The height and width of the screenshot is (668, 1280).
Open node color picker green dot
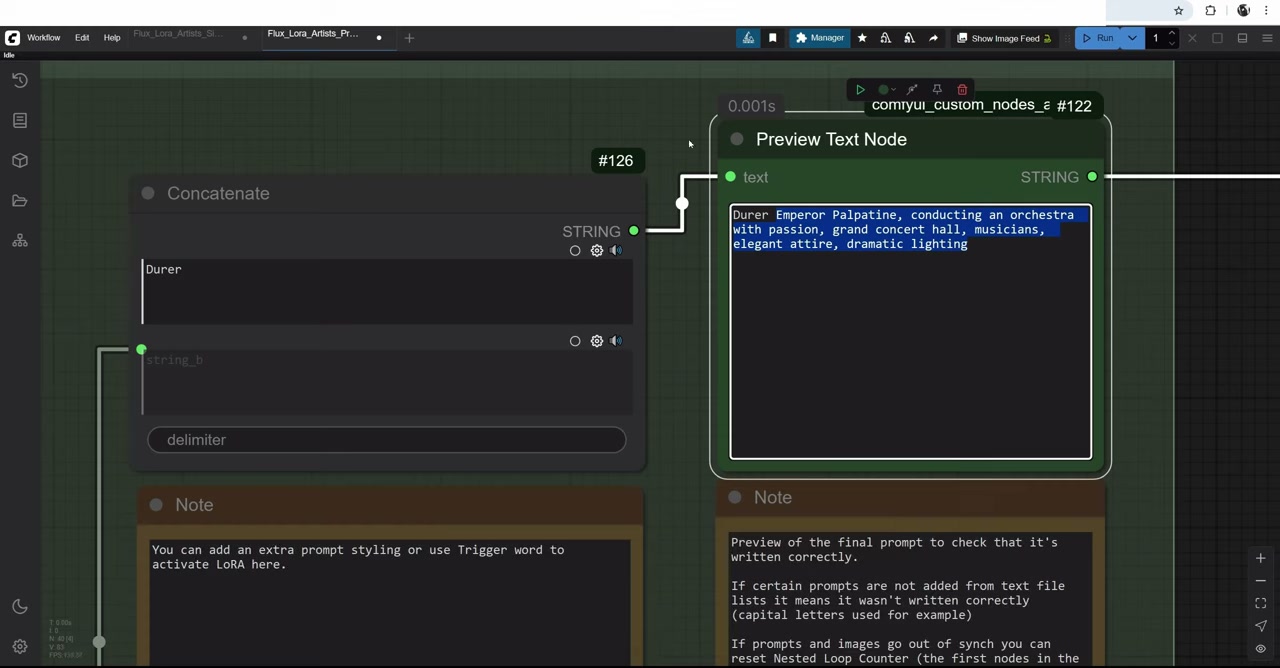pyautogui.click(x=885, y=90)
